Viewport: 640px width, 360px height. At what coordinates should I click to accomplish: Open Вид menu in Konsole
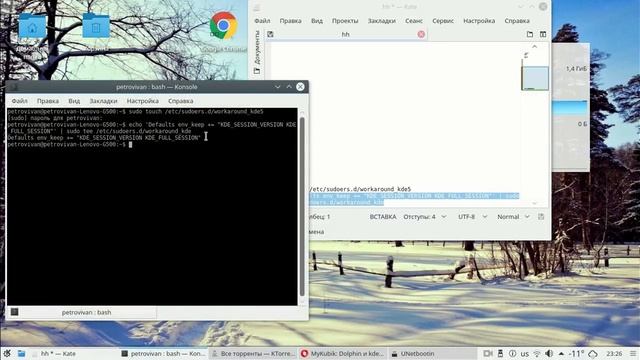pos(74,101)
